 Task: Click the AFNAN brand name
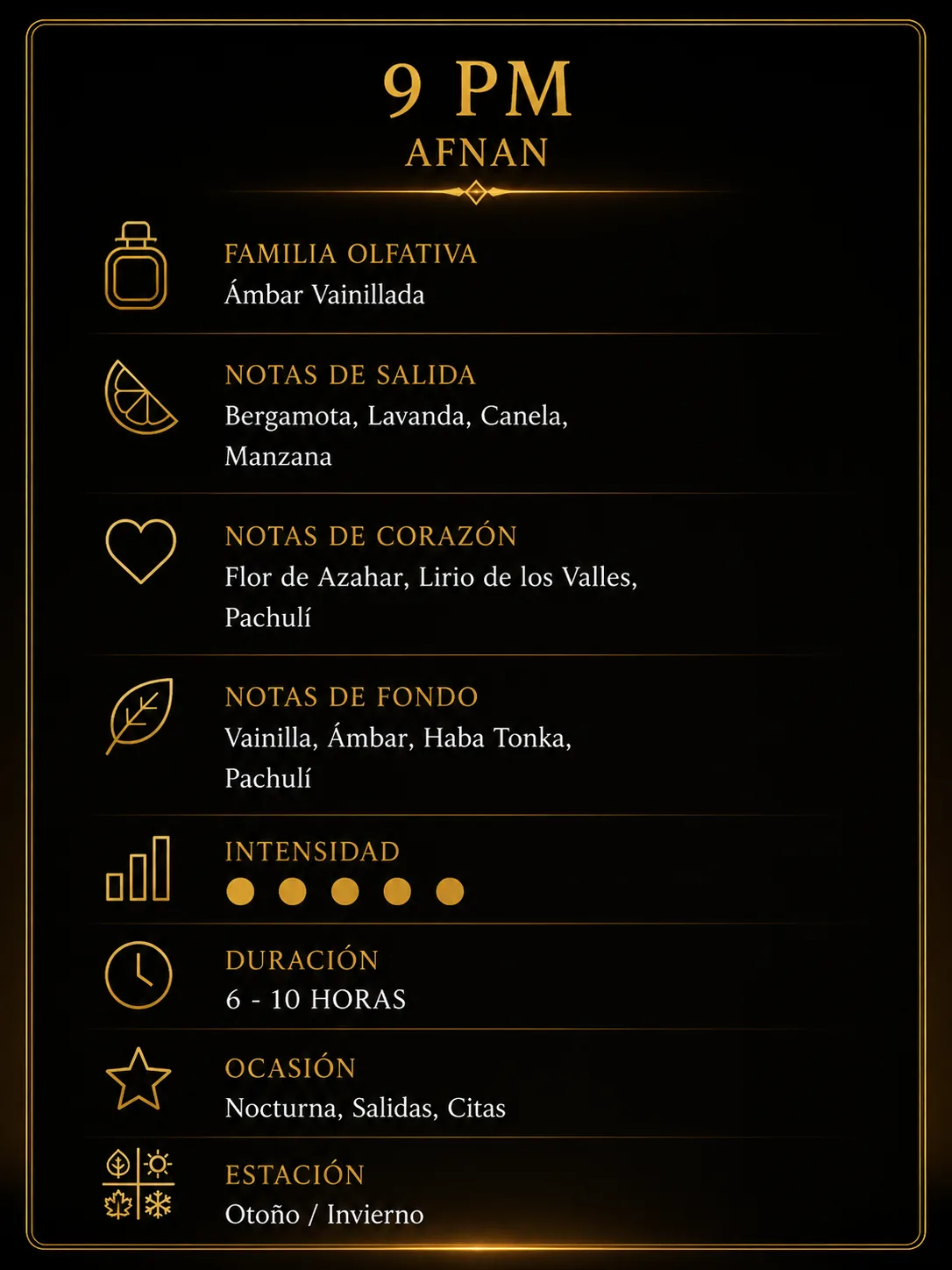[477, 153]
